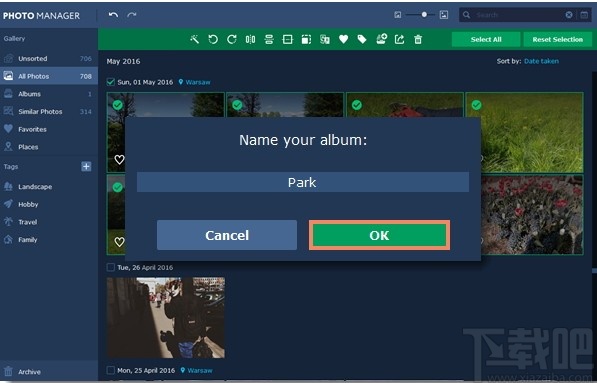This screenshot has width=597, height=383.
Task: Click the search magnifier icon
Action: click(466, 15)
